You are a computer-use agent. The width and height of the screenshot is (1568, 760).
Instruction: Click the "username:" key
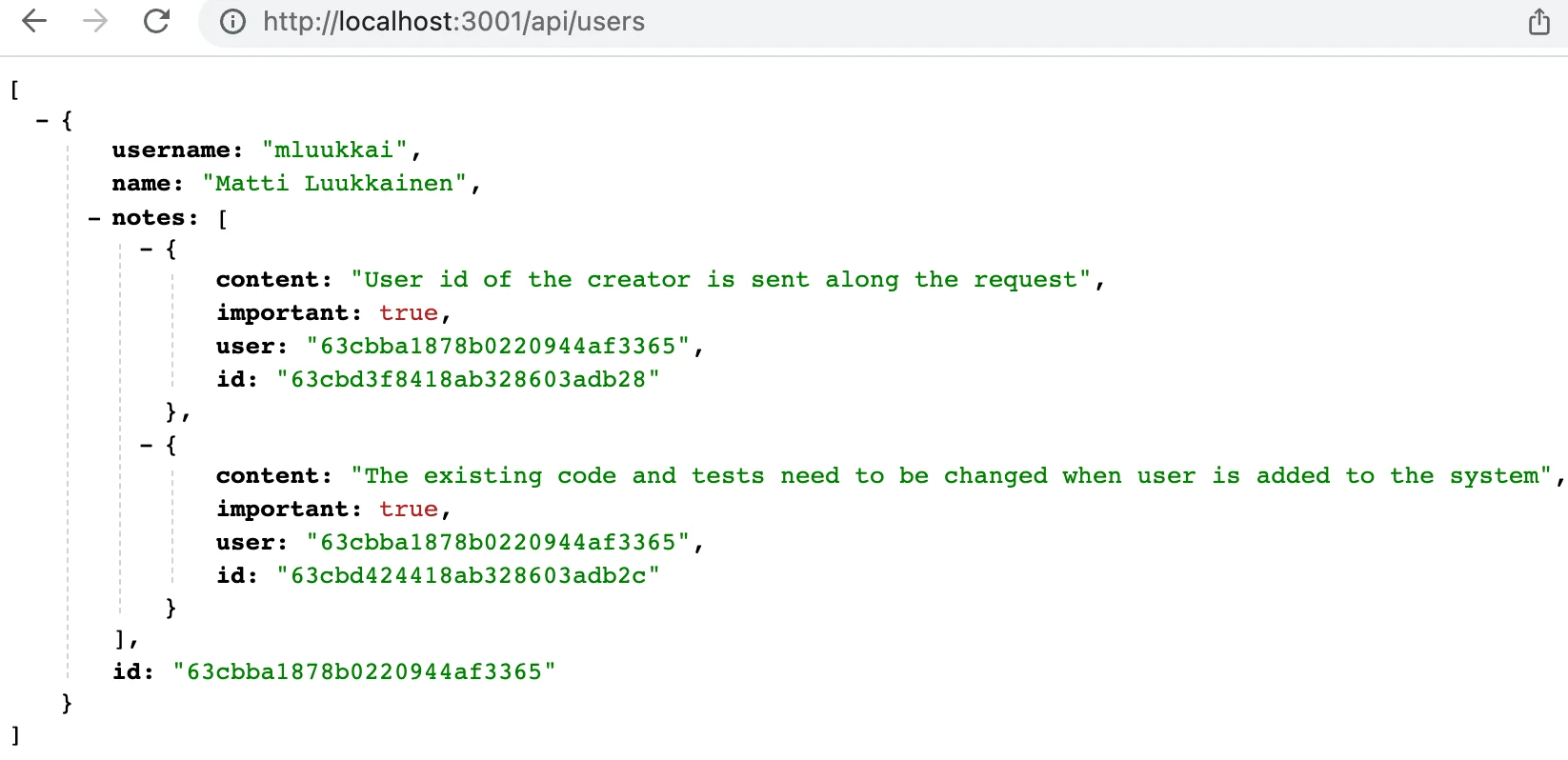coord(177,150)
